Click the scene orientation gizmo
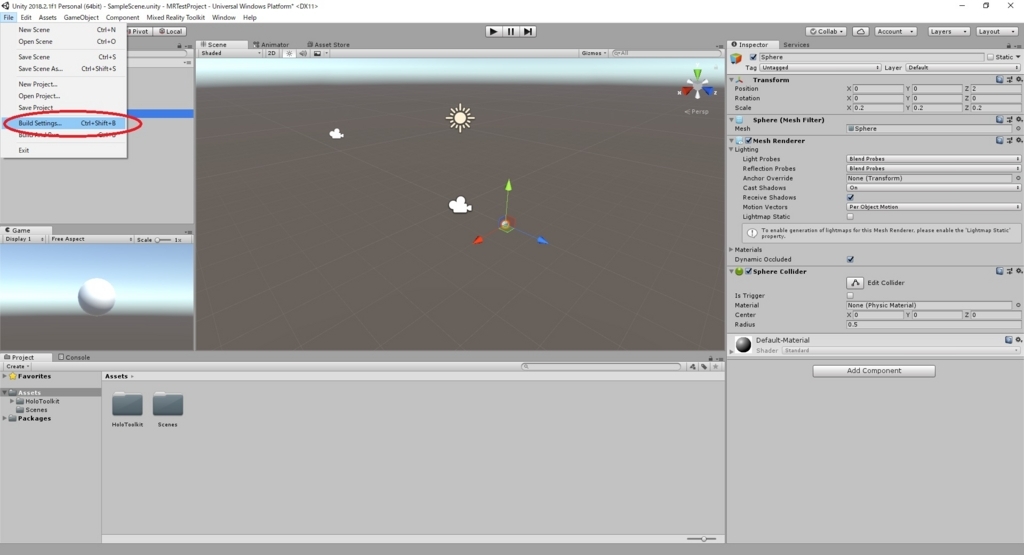Screen dimensions: 1024x555 point(697,85)
